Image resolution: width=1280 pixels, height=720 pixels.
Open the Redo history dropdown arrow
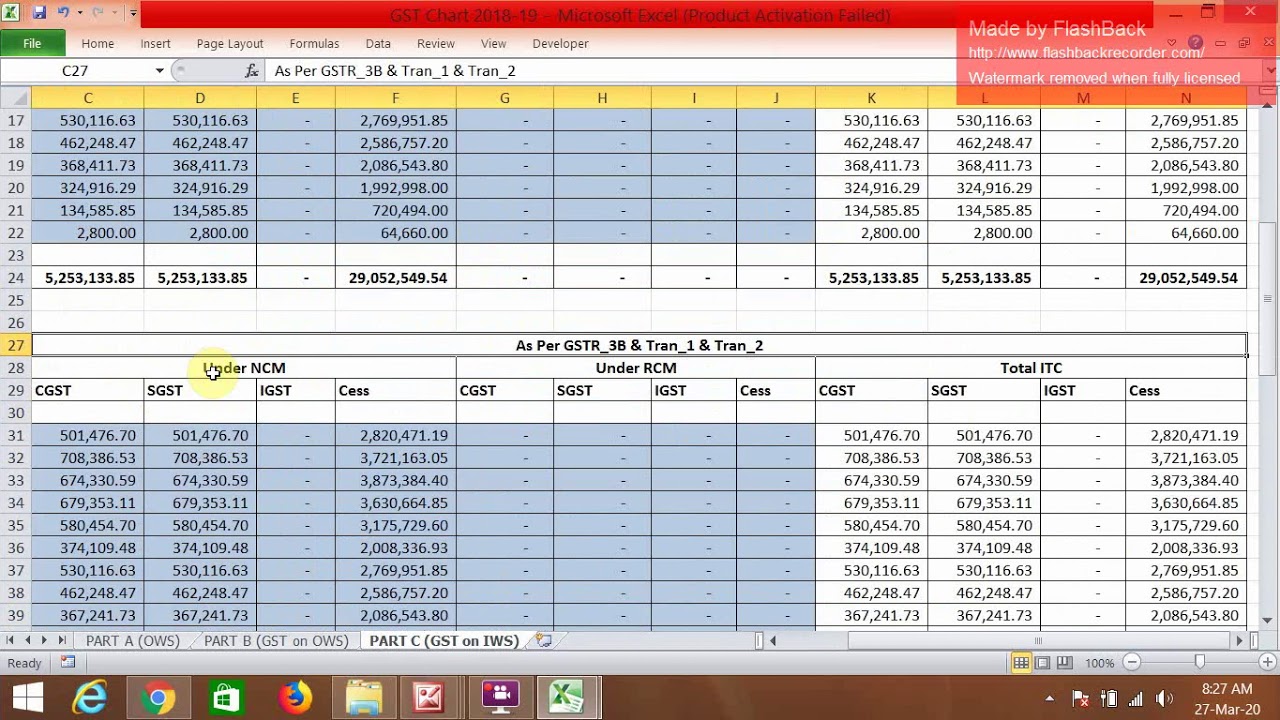pyautogui.click(x=114, y=13)
